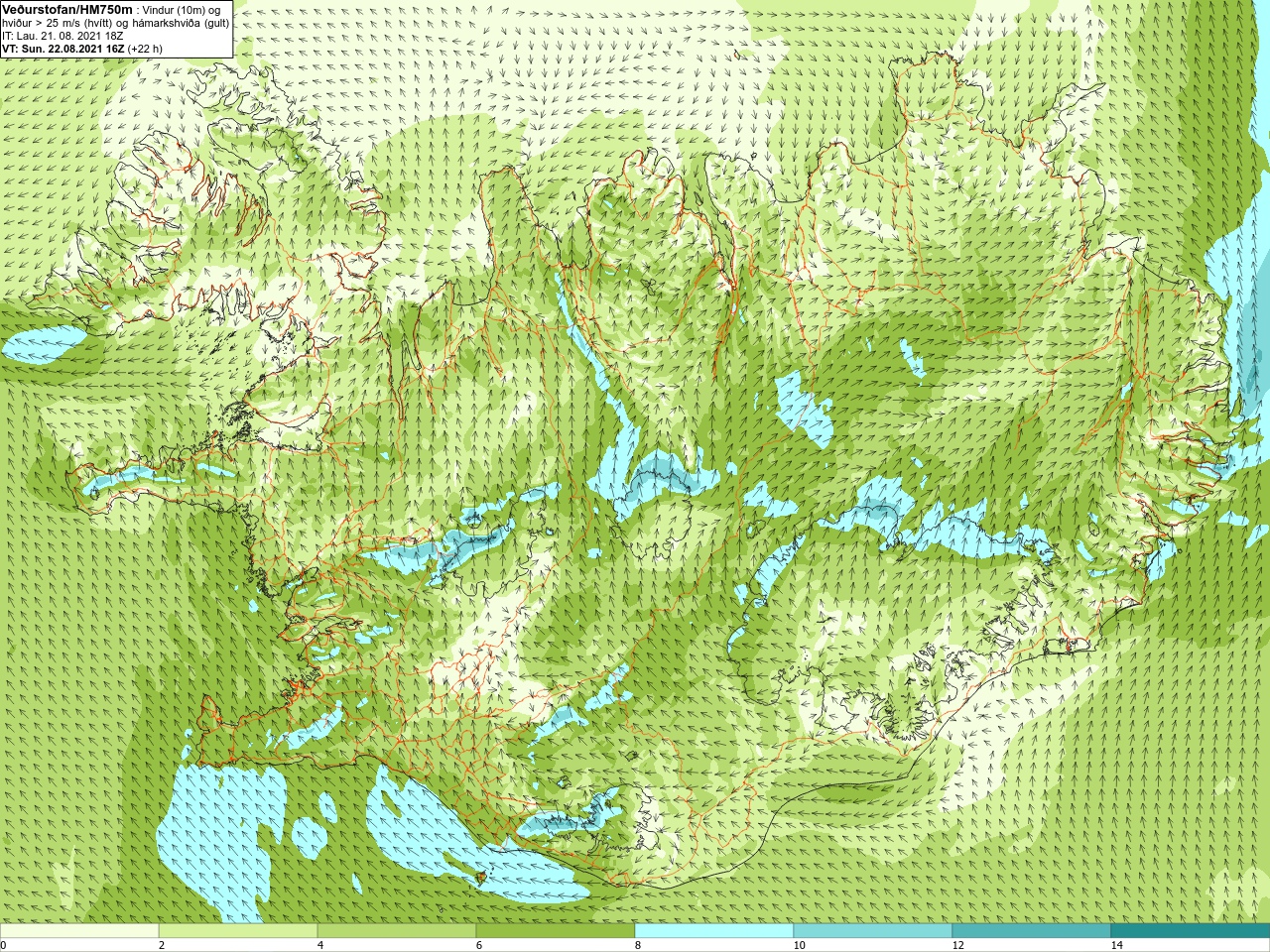Screen dimensions: 1270x952
Task: Click the legend scale value "14"
Action: 1116,945
